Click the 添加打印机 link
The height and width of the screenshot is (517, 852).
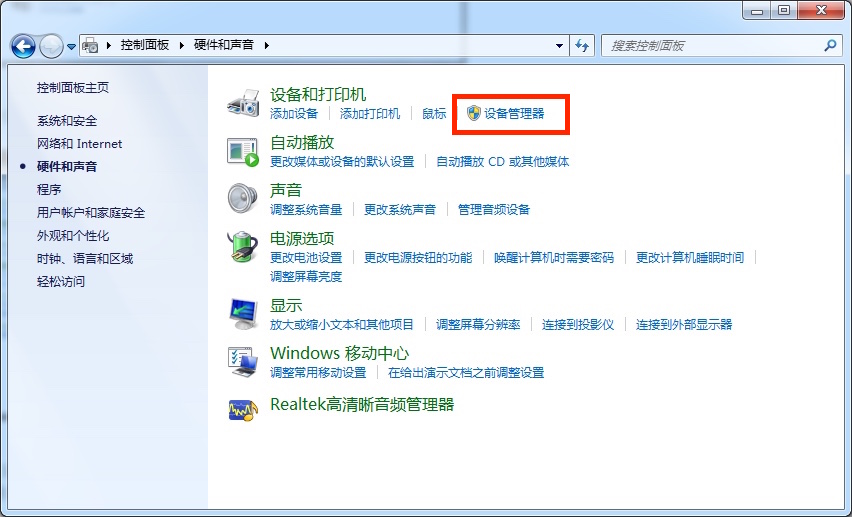click(370, 114)
